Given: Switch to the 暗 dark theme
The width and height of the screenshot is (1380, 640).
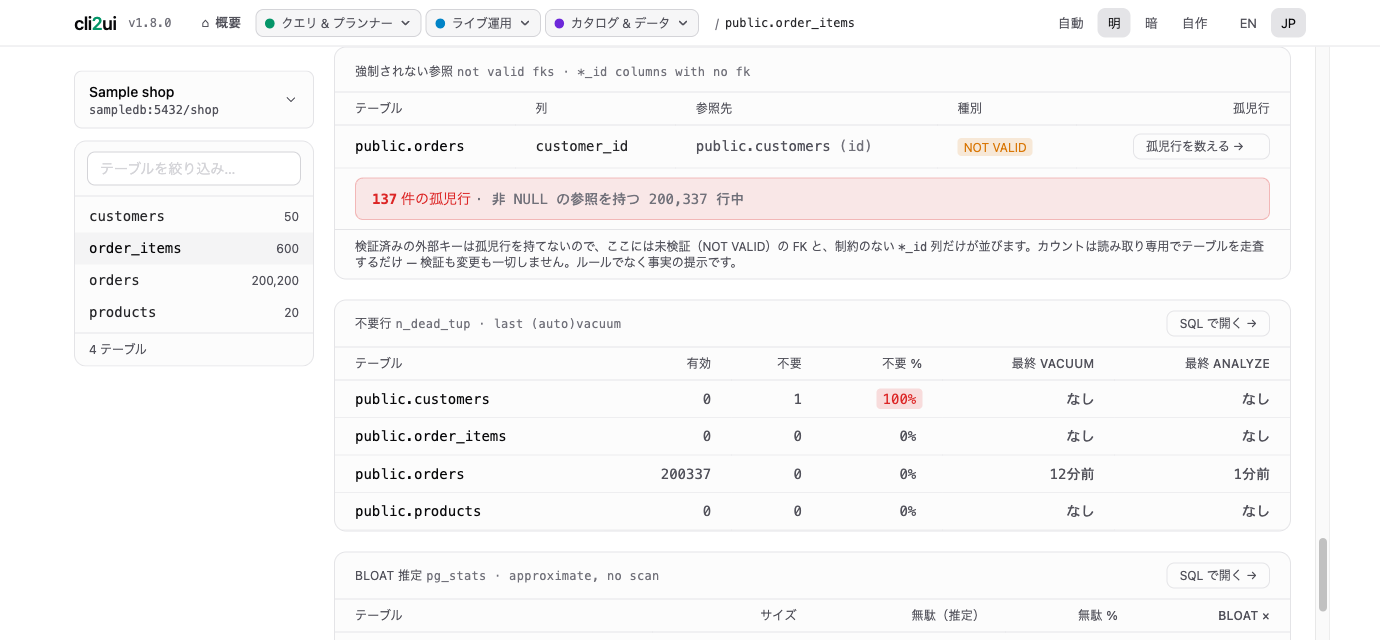Looking at the screenshot, I should [x=1151, y=23].
